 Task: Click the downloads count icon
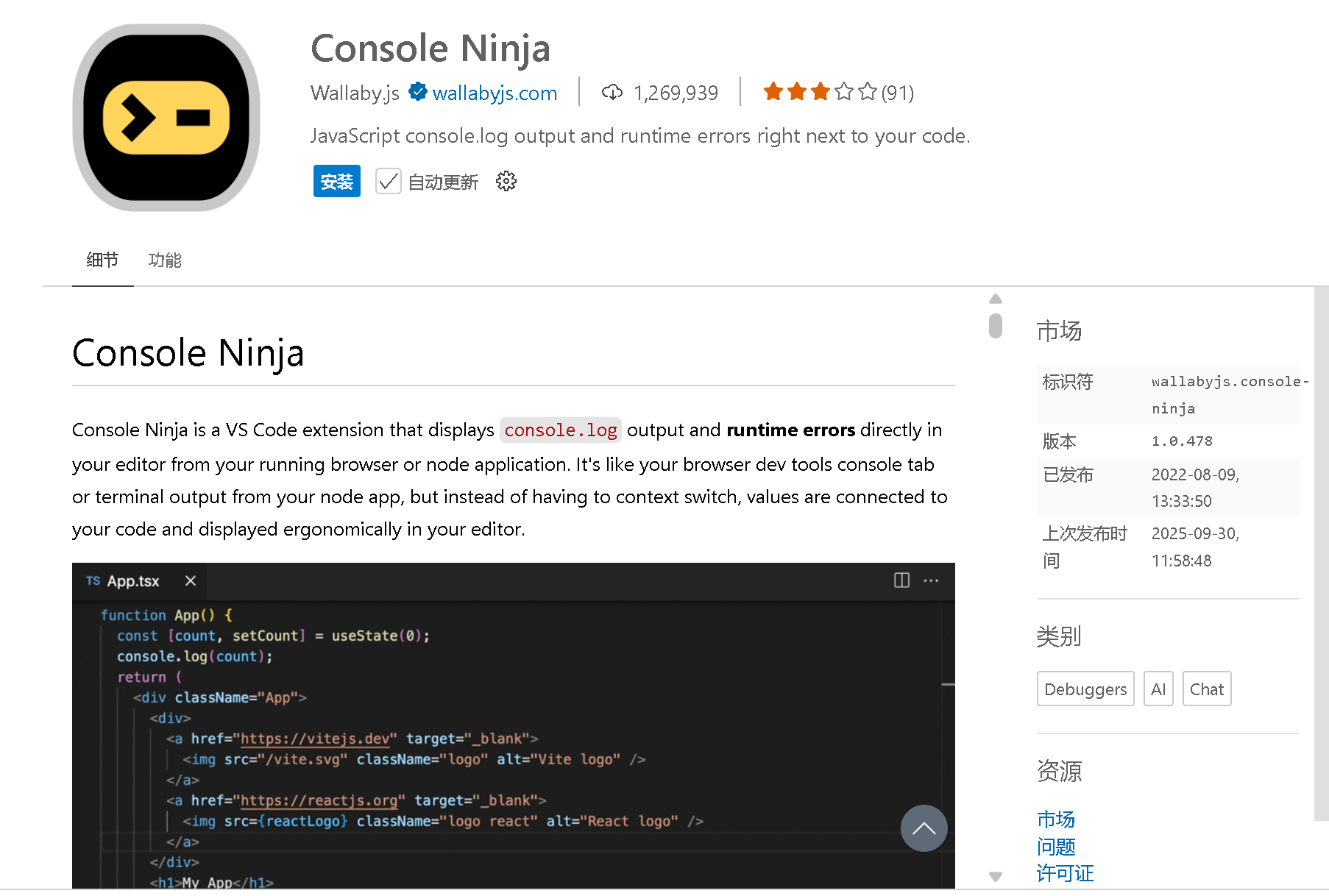pos(613,92)
